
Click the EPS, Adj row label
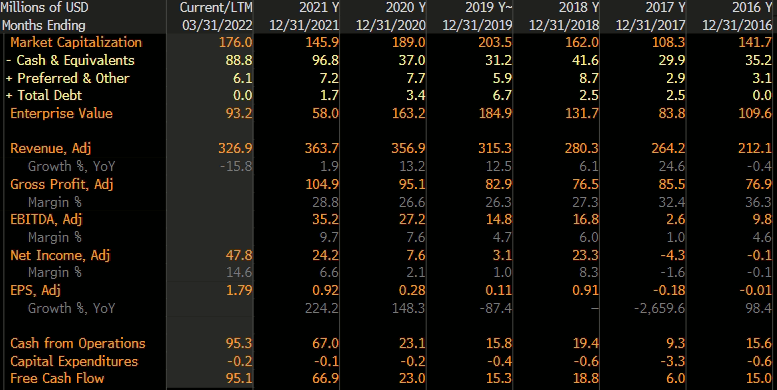[35, 290]
